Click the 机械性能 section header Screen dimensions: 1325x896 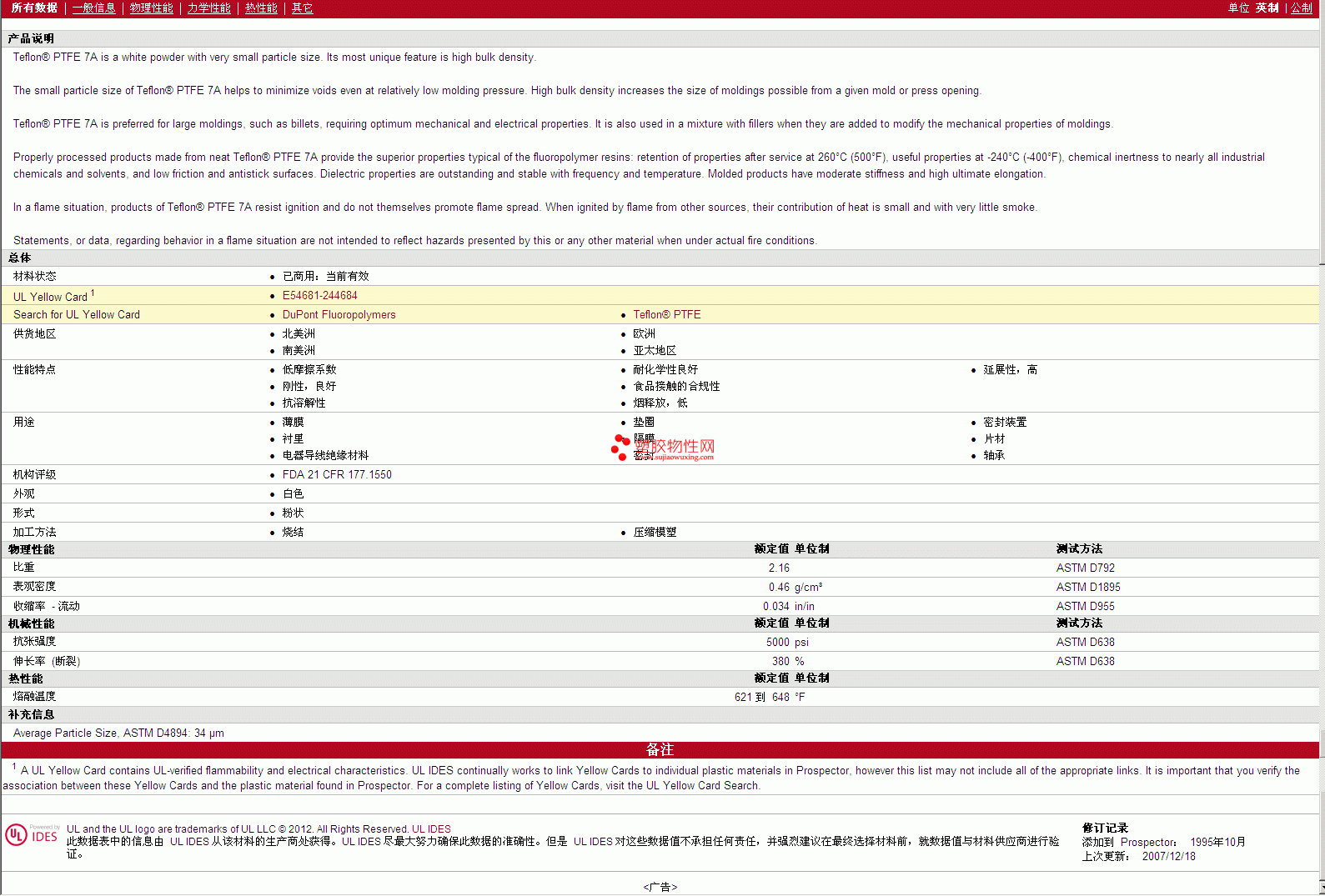tap(31, 623)
